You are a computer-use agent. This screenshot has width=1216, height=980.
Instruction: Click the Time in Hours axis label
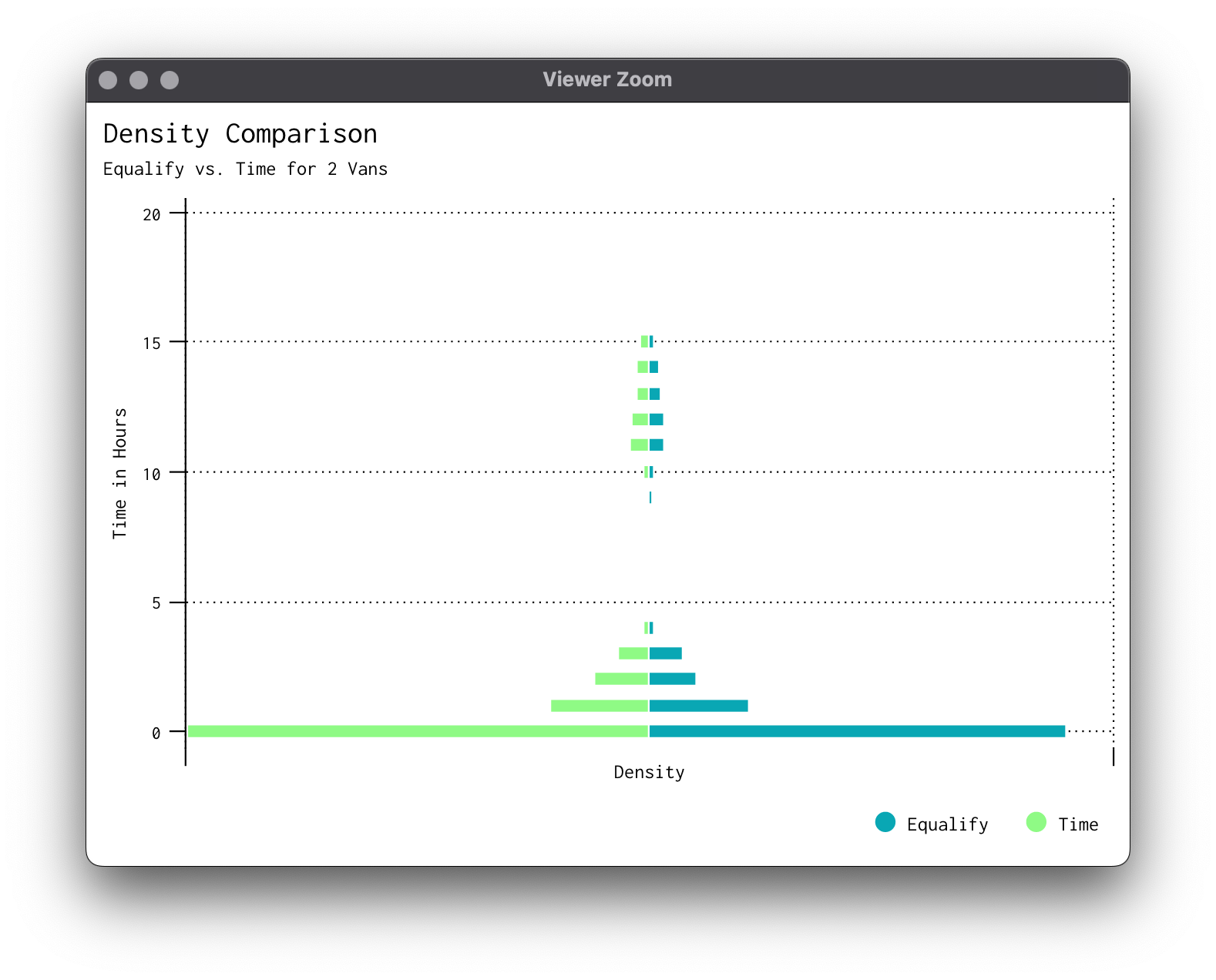coord(119,473)
